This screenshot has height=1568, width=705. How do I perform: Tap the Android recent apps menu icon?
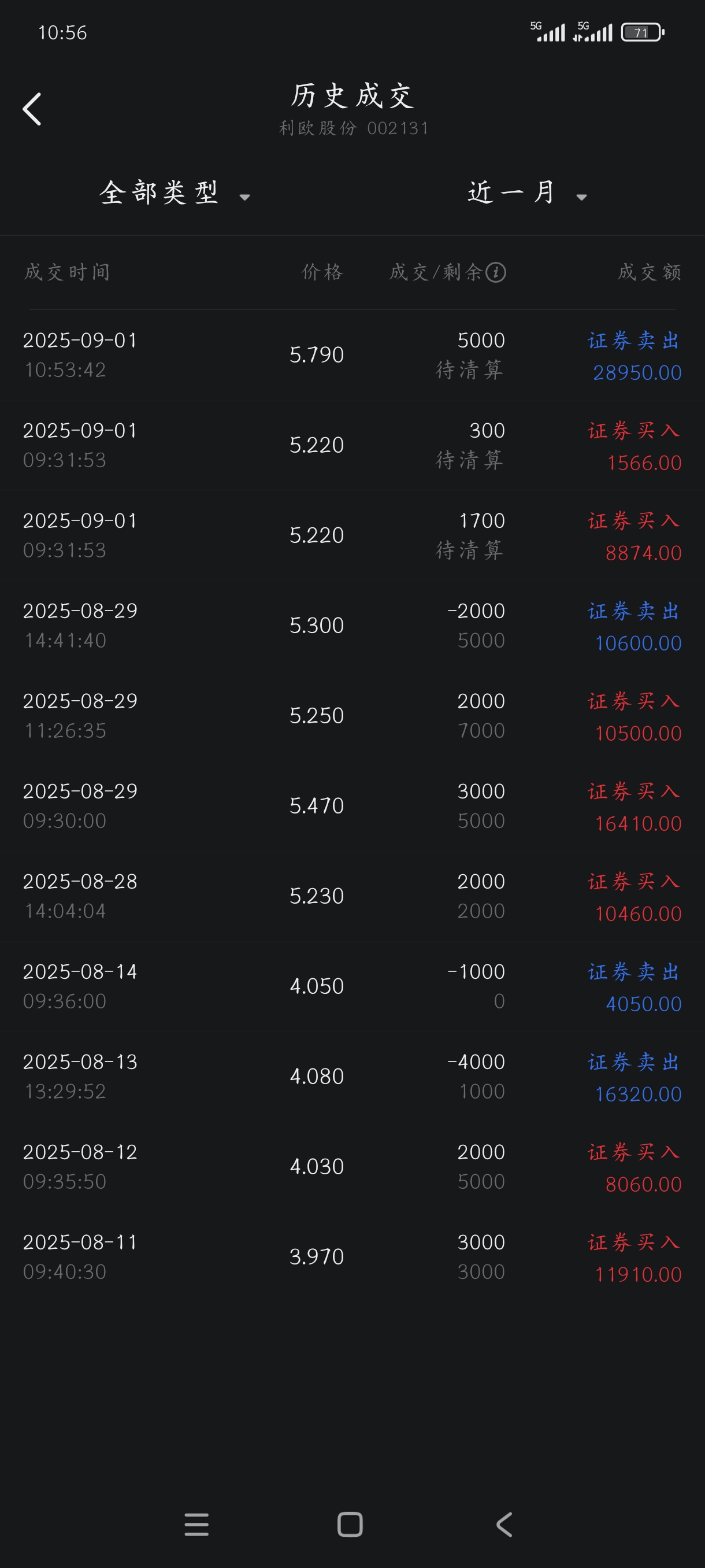[x=196, y=1524]
